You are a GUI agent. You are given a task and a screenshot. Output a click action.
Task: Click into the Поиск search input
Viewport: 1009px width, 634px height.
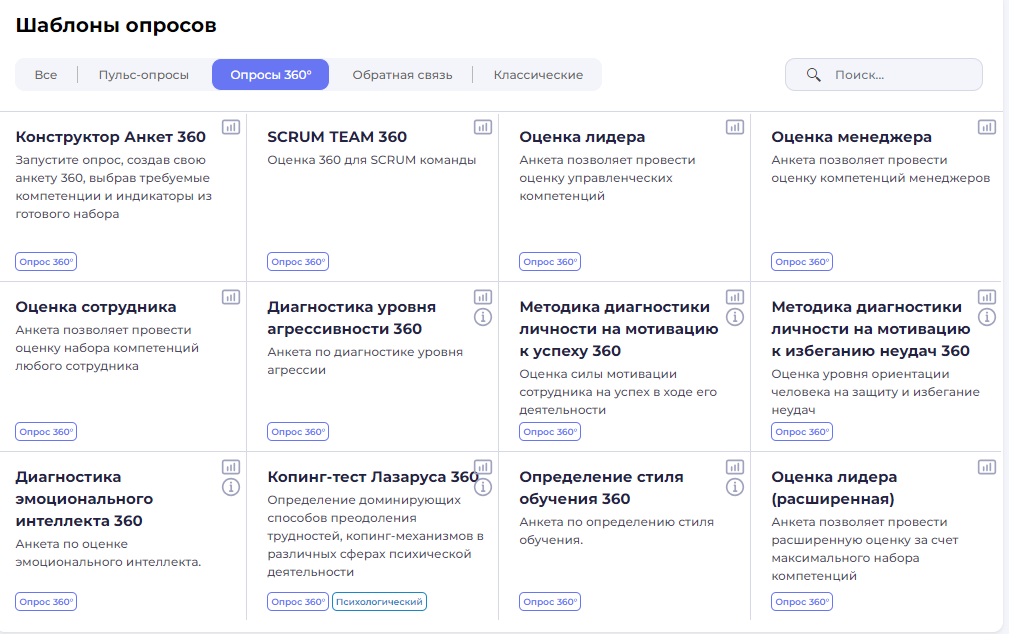[900, 75]
